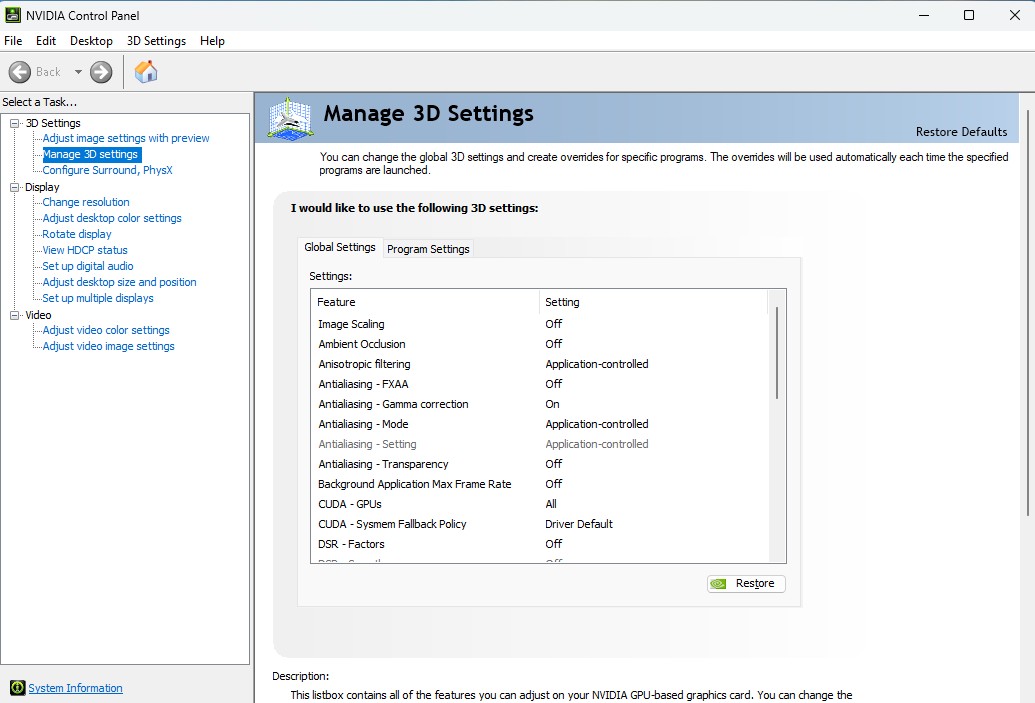Click the settings list scrollbar thumb

[x=777, y=353]
